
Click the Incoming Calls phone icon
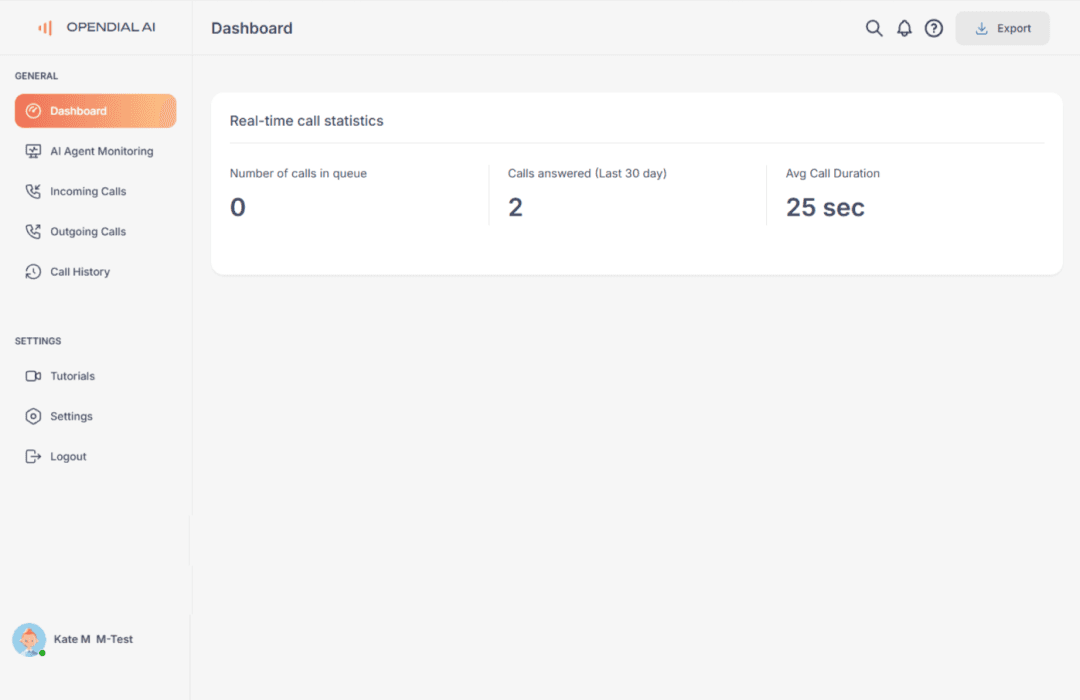[x=33, y=191]
